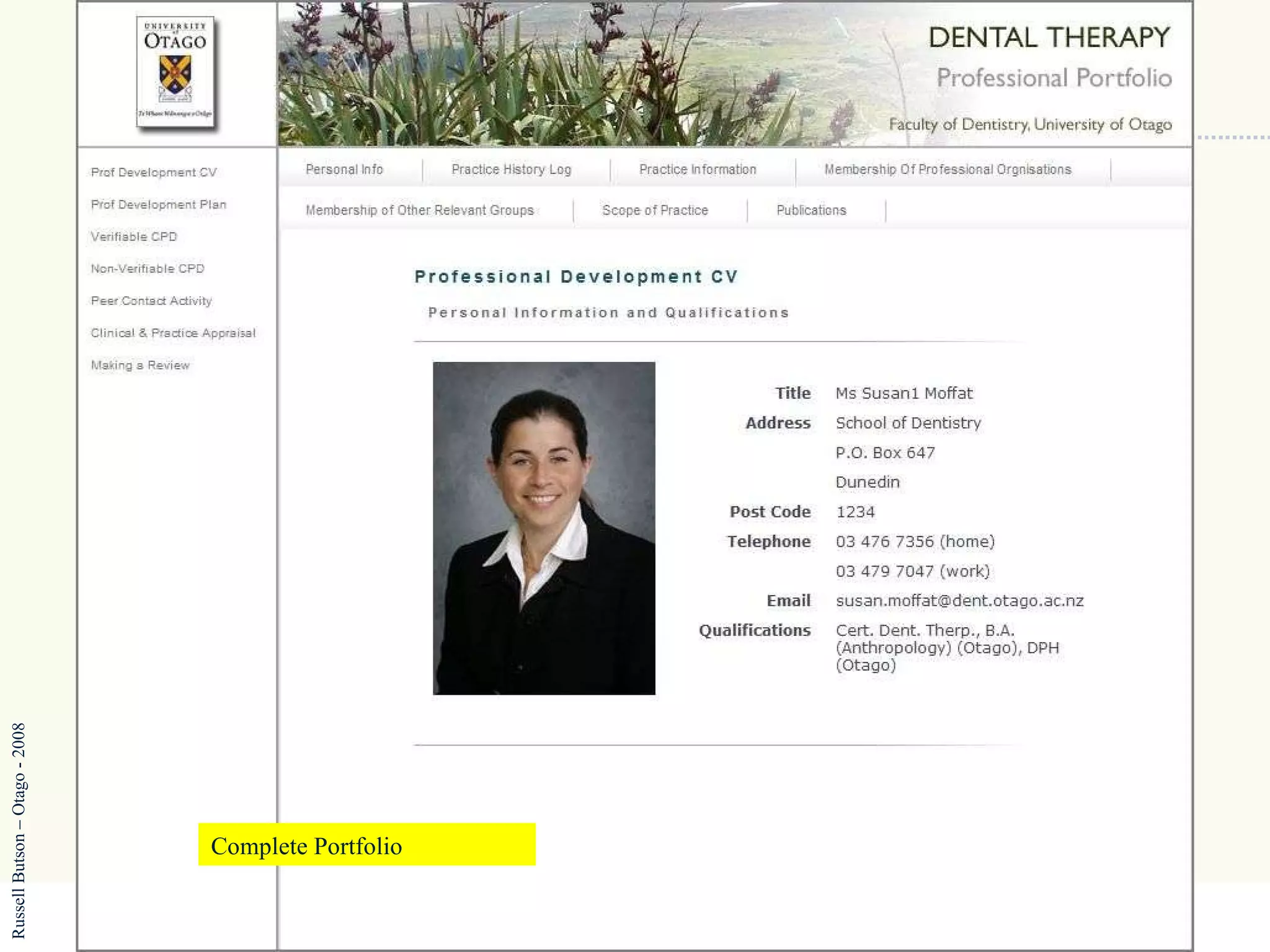Screen dimensions: 1270x952
Task: Click the qualifications text Cert. Dent. Therp.
Action: tap(948, 648)
